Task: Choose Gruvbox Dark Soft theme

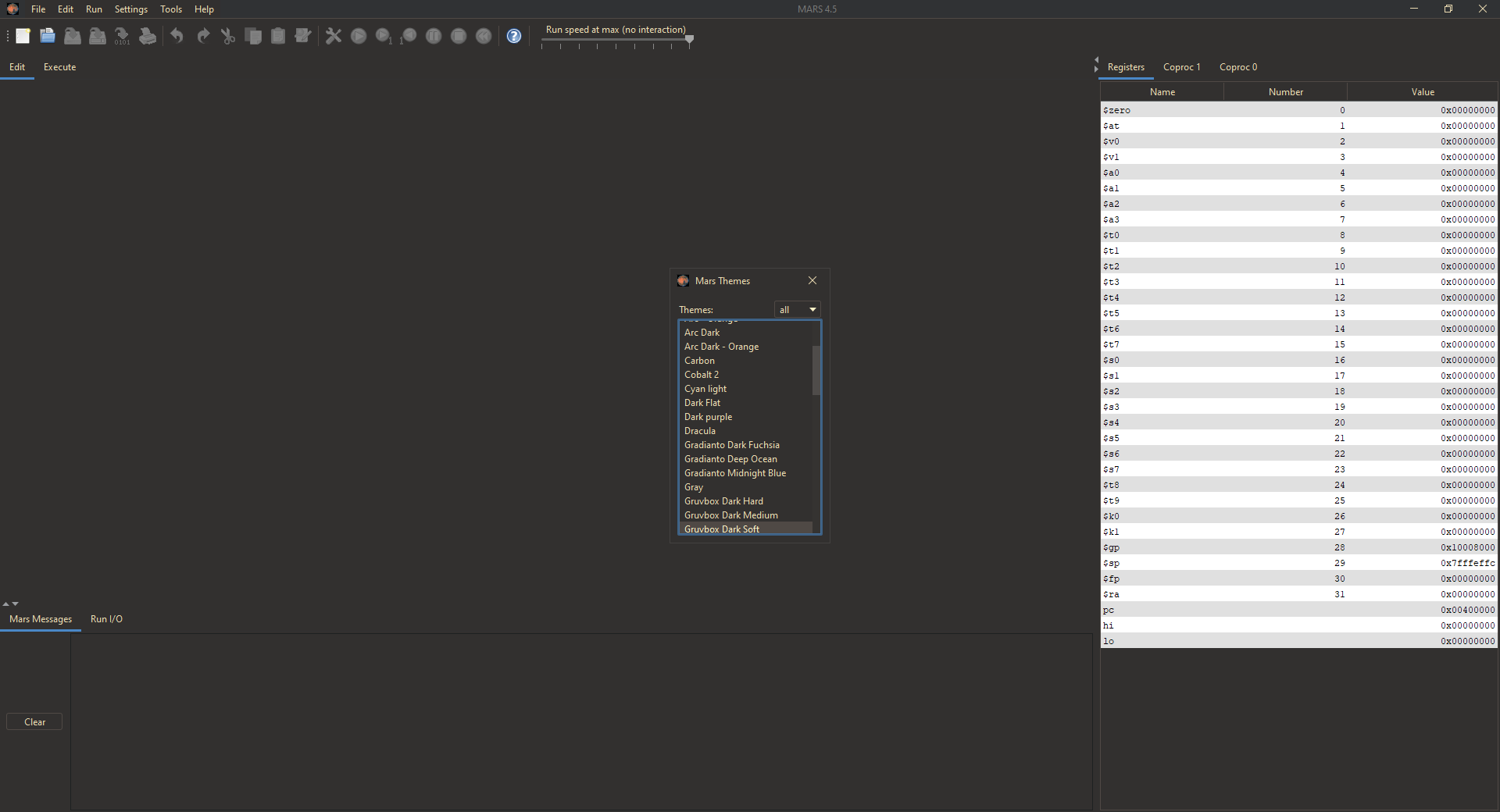Action: point(746,529)
